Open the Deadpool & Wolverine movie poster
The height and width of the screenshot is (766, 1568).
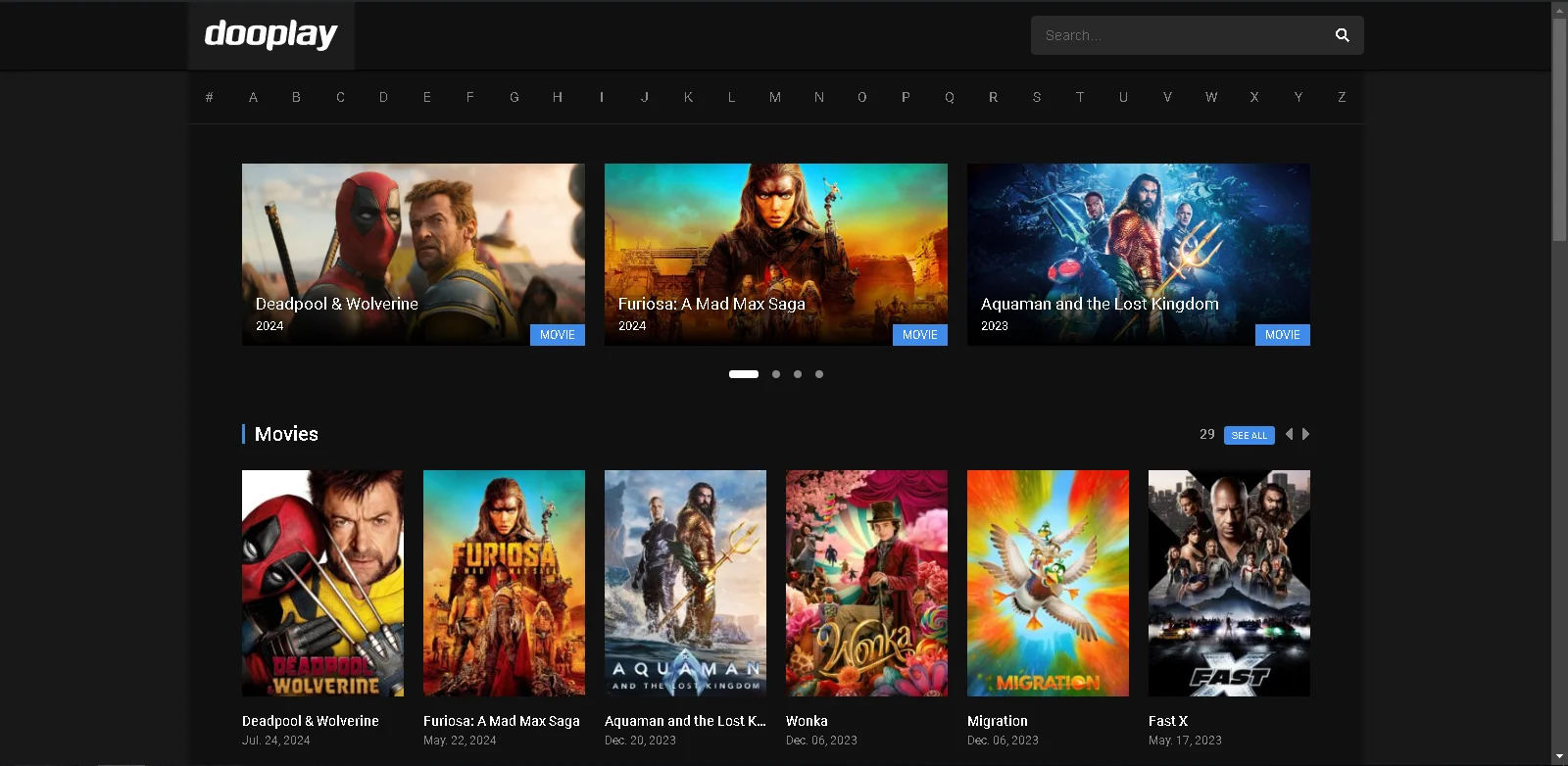click(x=322, y=583)
